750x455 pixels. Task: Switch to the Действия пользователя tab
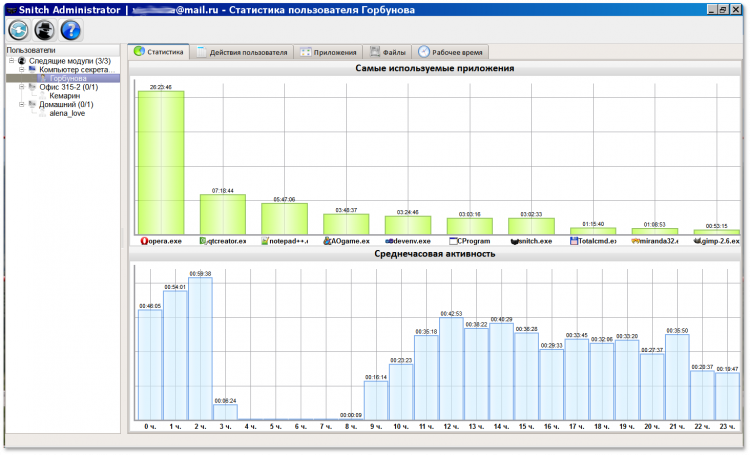click(x=241, y=52)
